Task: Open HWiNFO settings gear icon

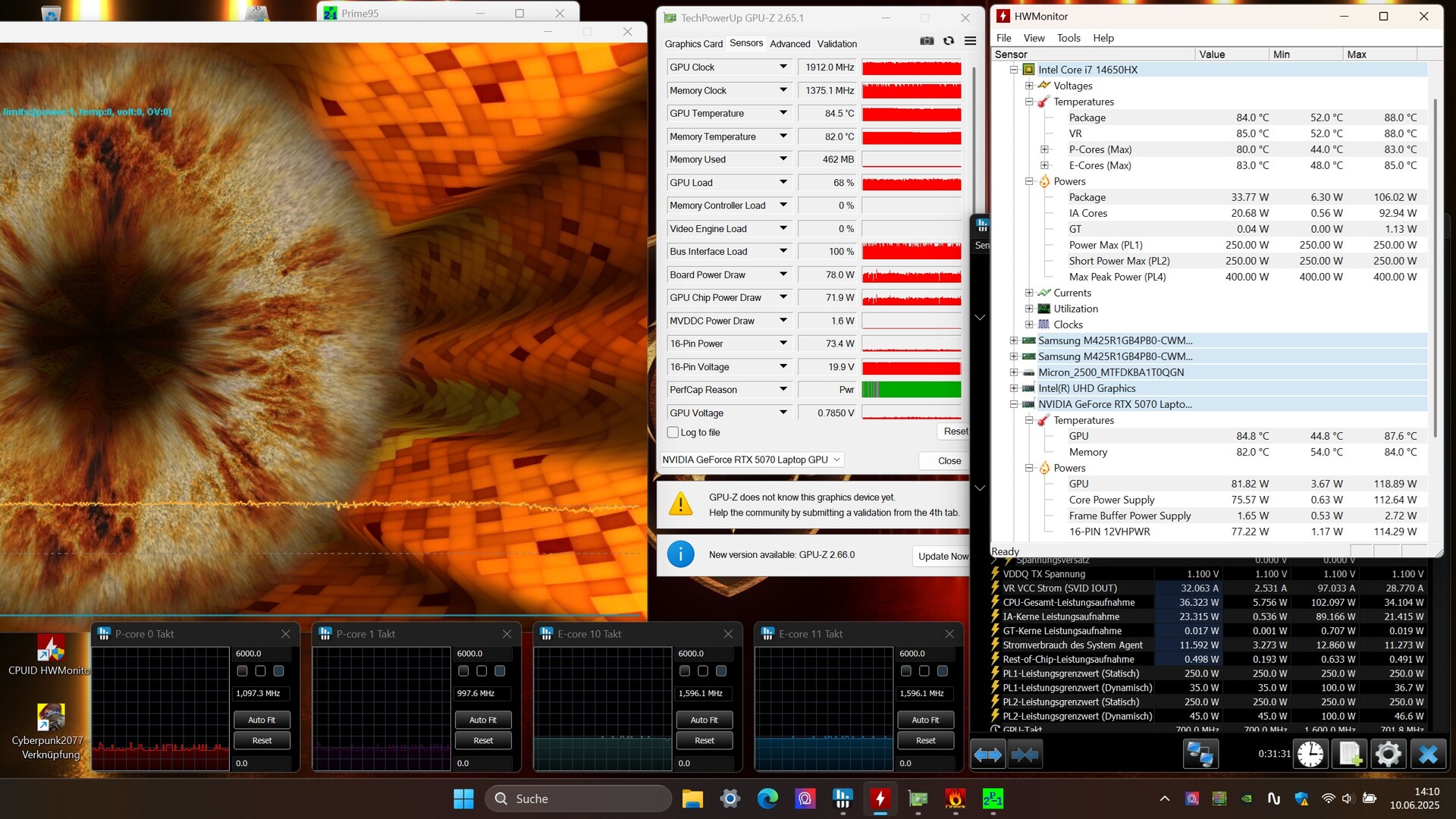Action: [1388, 754]
